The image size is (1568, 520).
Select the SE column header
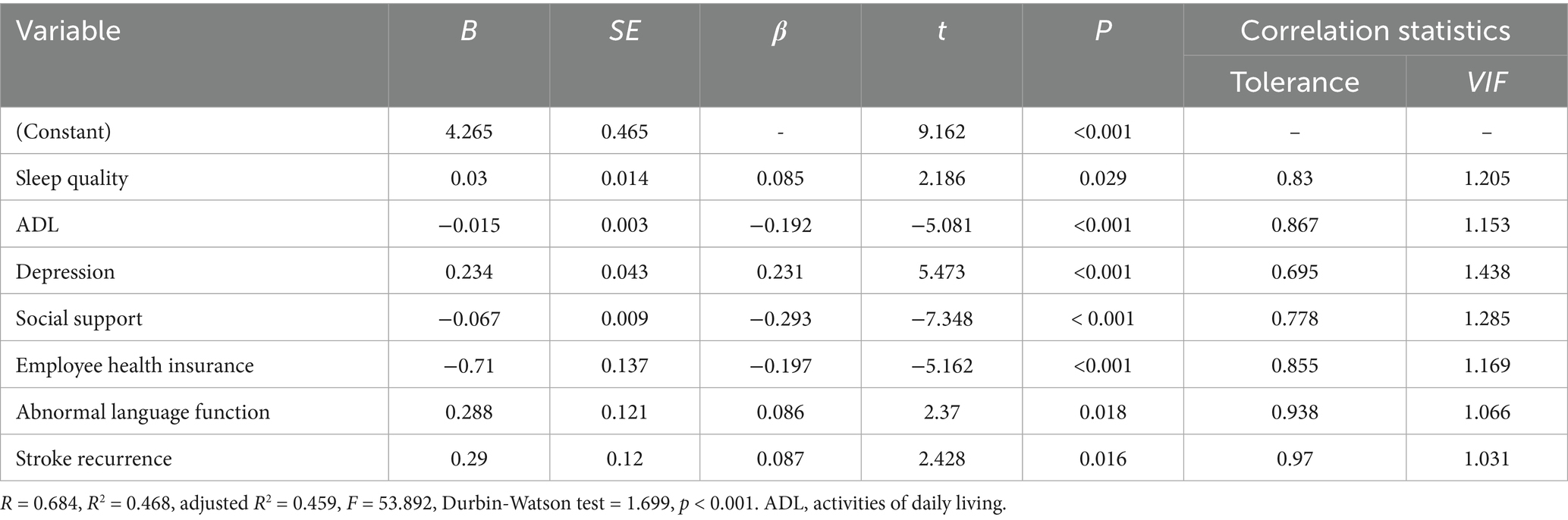click(624, 31)
